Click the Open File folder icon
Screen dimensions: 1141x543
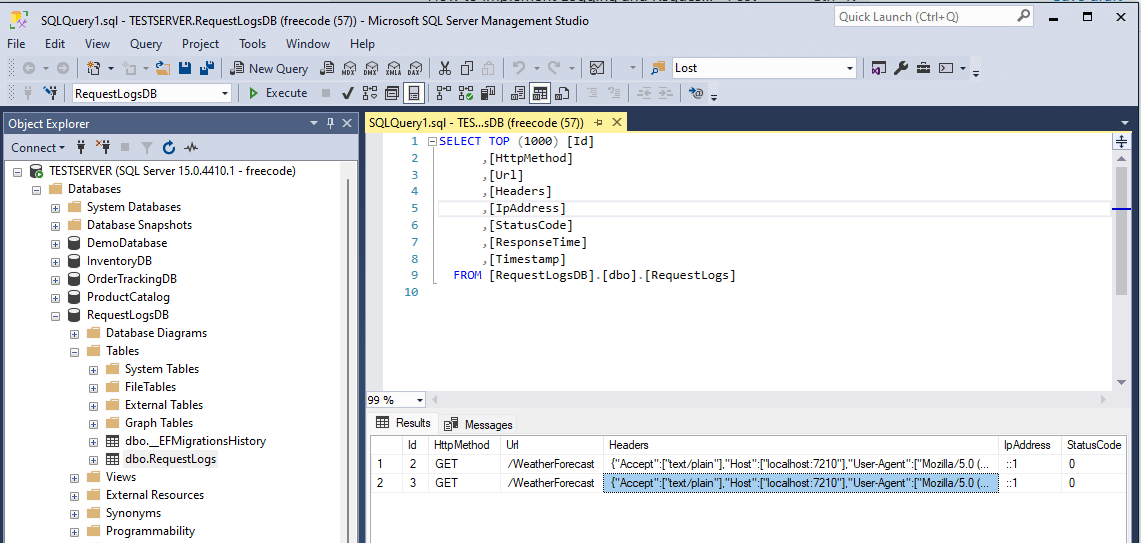pyautogui.click(x=163, y=68)
